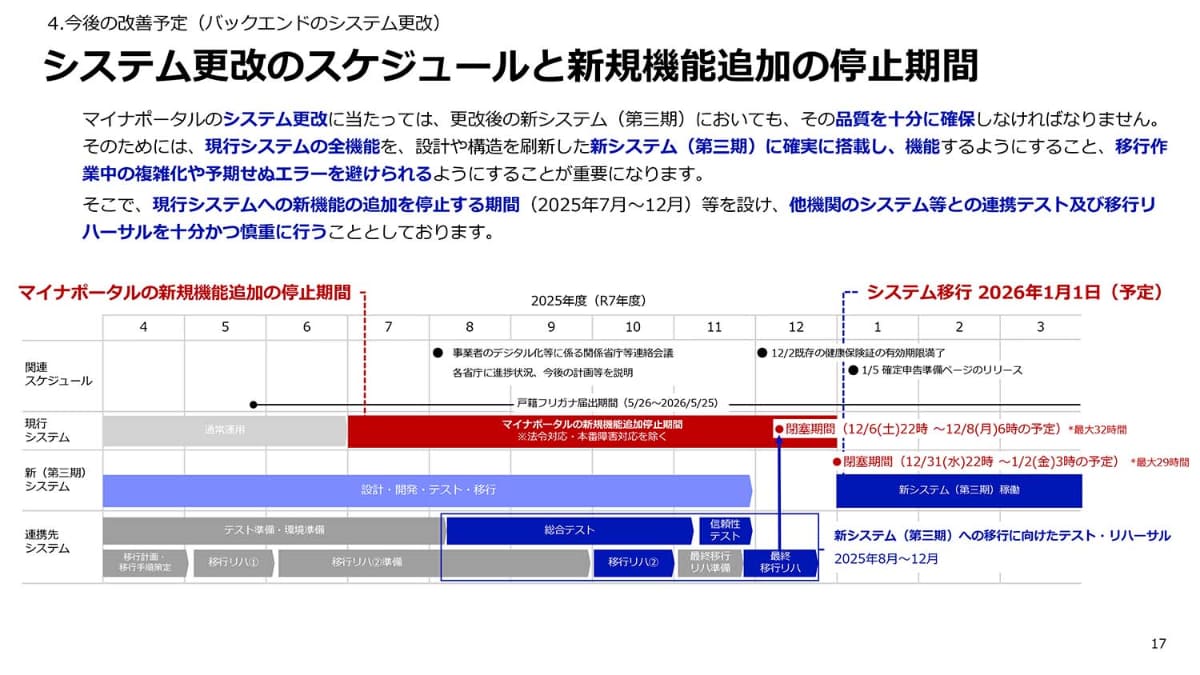Click the ＊最大32時間 footnote

[x=1098, y=429]
